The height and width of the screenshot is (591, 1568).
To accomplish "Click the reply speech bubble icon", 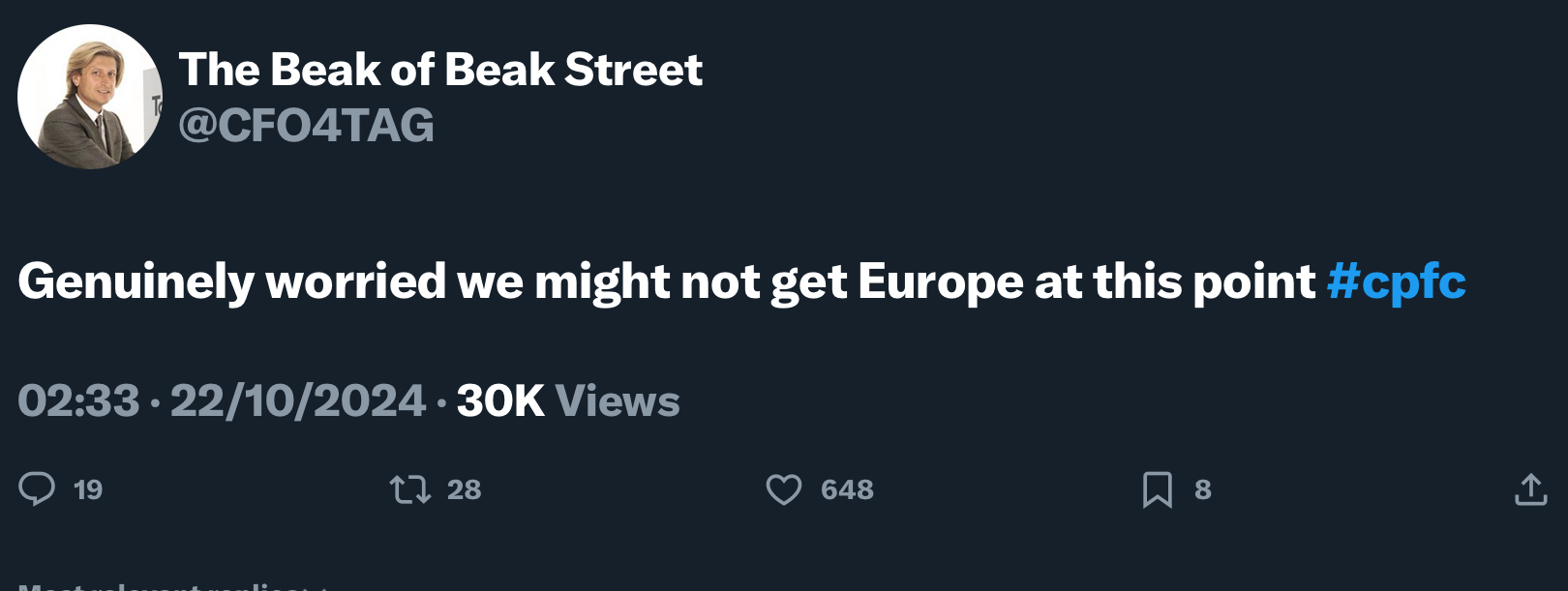I will coord(37,489).
